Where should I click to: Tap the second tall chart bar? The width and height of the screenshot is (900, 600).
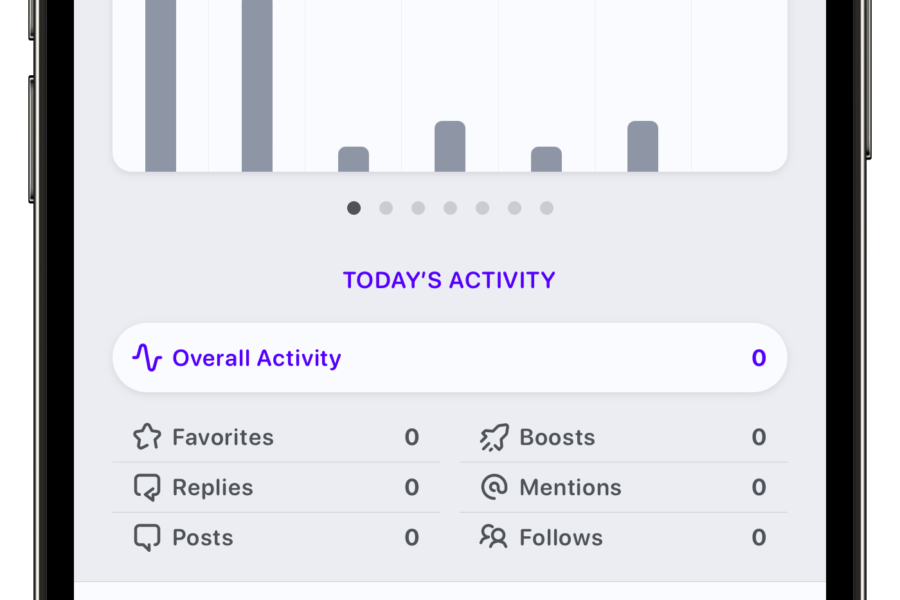click(257, 86)
